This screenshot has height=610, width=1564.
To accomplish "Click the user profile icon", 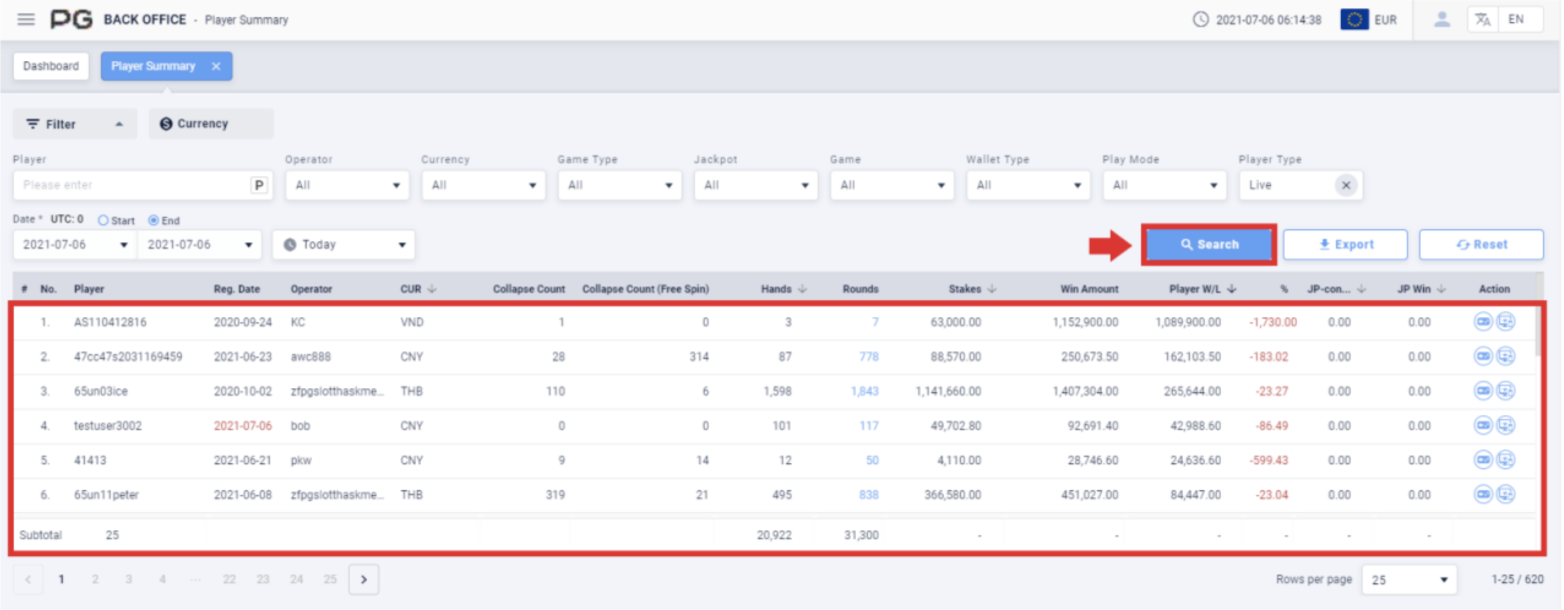I will click(x=1441, y=20).
